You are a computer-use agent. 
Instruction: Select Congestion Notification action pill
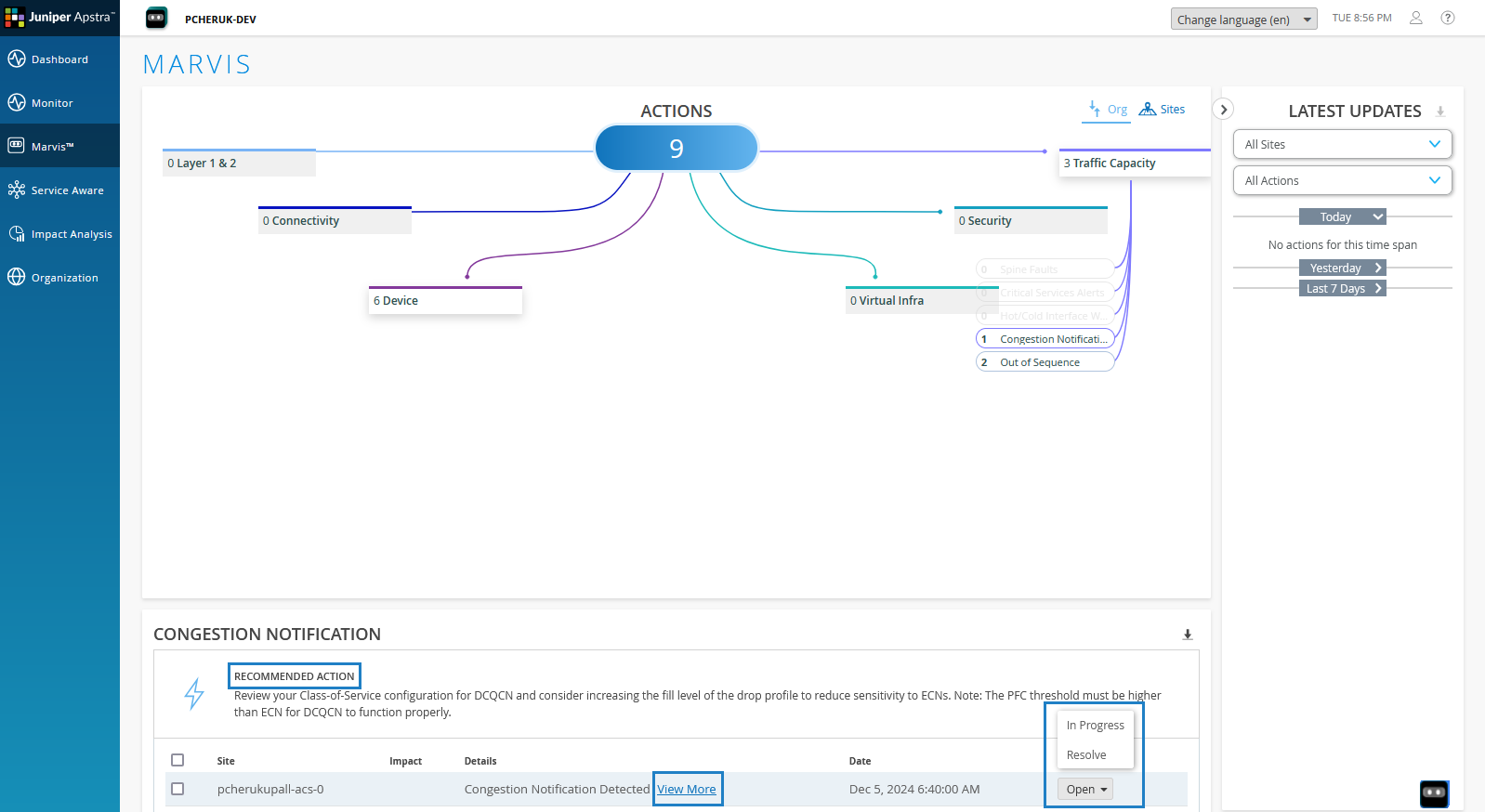pos(1045,339)
